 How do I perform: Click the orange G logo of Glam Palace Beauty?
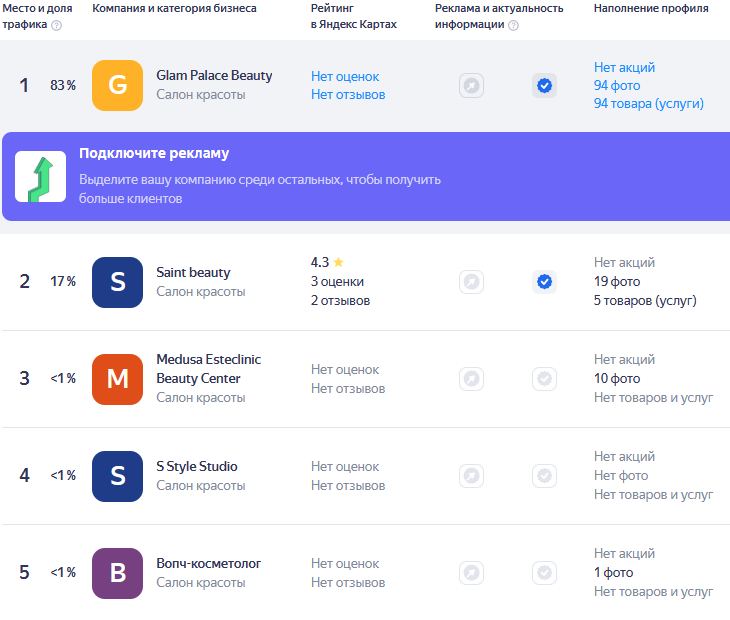coord(117,85)
